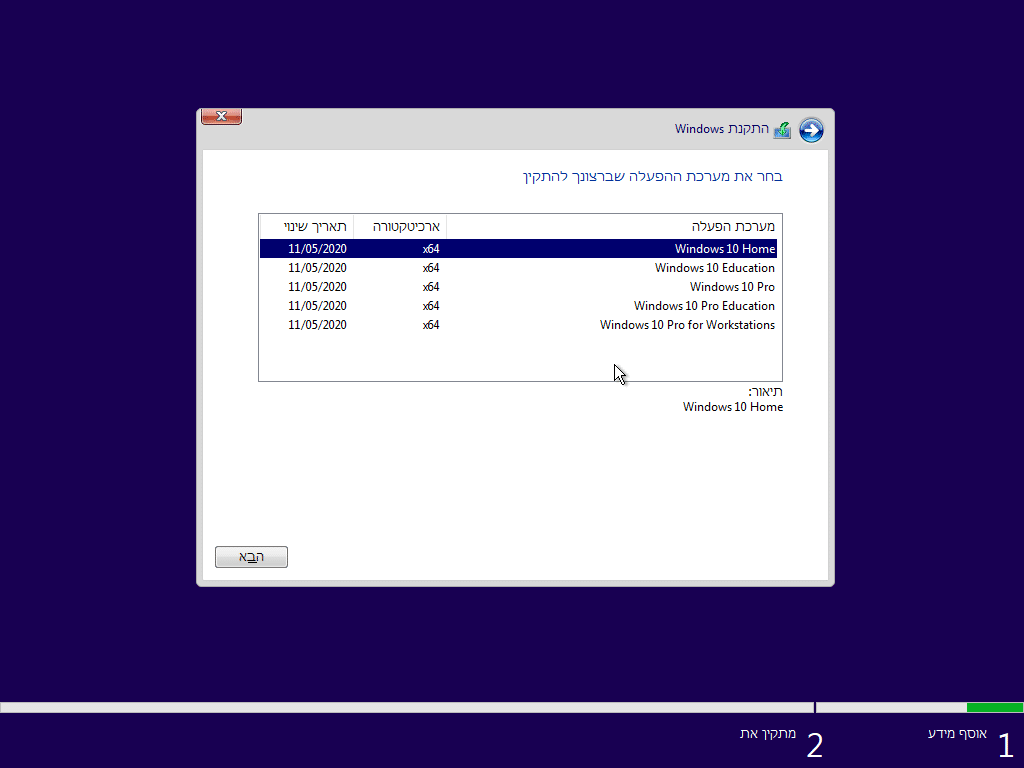Select Windows 10 Home in the list
The image size is (1024, 768).
[724, 249]
